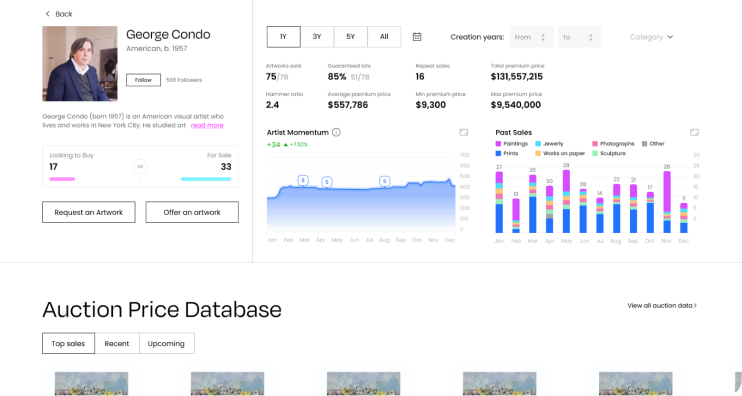
Task: Click Offer an artwork button
Action: coord(192,212)
